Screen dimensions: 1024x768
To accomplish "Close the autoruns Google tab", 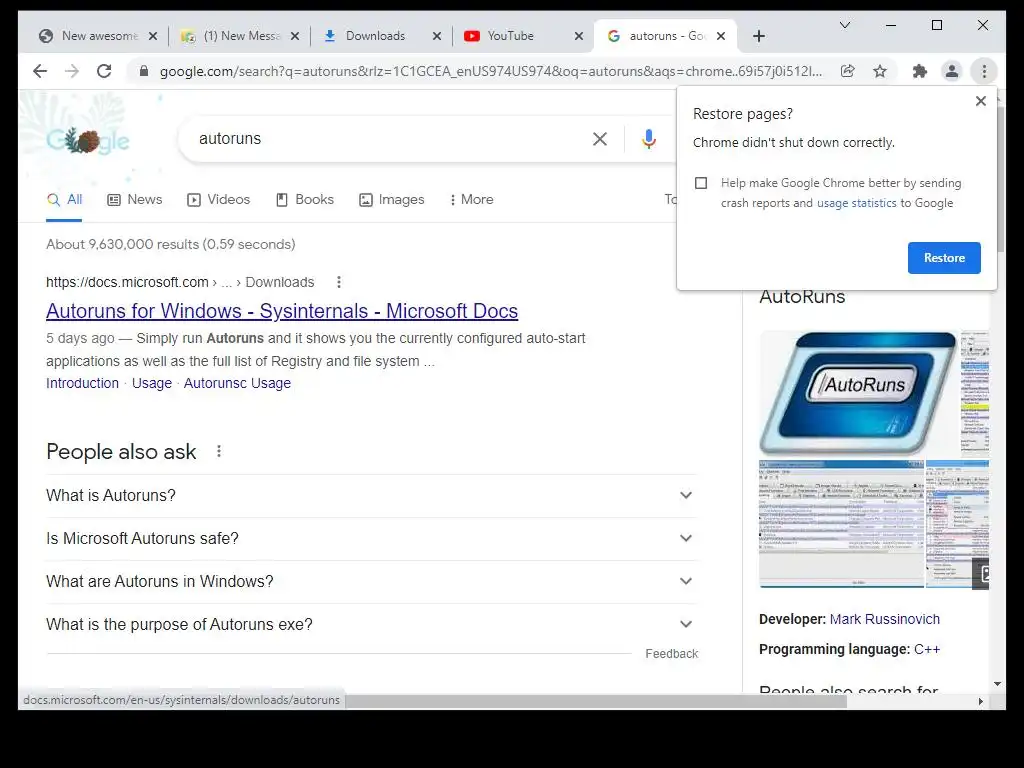I will point(720,36).
